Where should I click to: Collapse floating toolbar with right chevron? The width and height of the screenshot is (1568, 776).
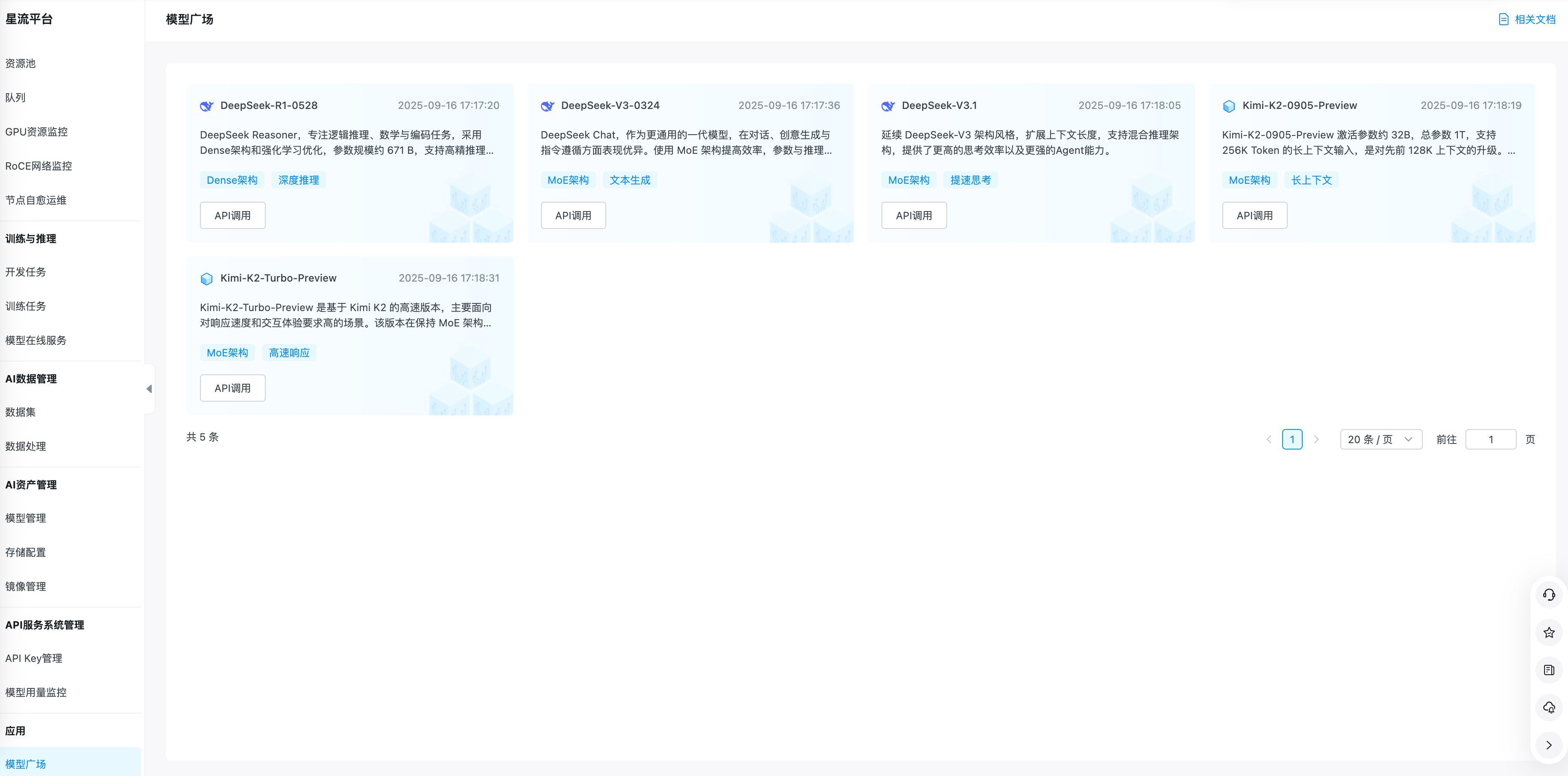(1548, 745)
